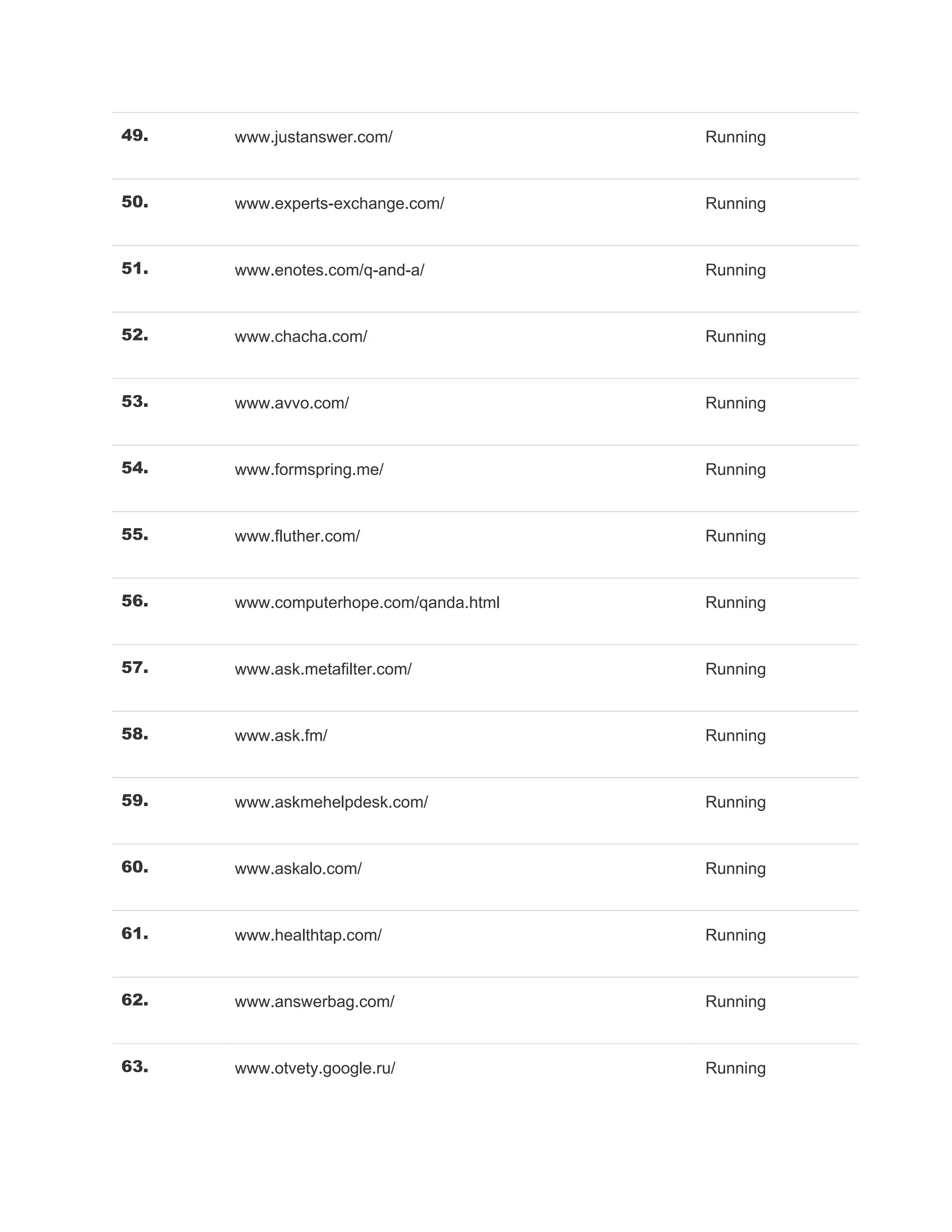952x1232 pixels.
Task: Click row number 49
Action: (135, 136)
